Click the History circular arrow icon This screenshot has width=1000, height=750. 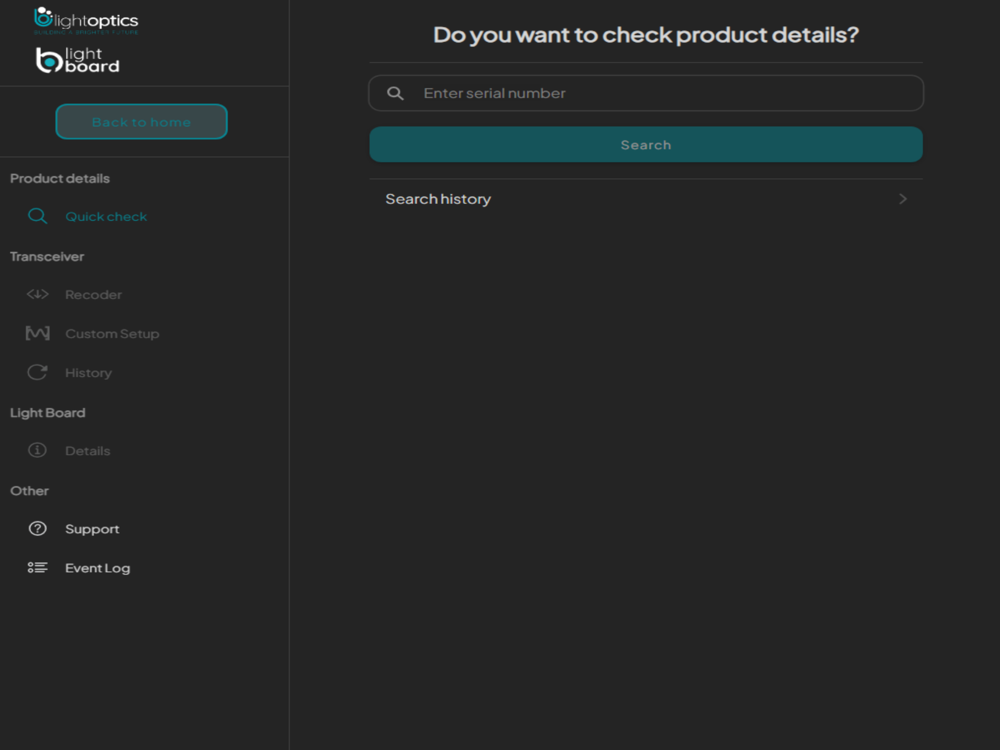click(37, 373)
